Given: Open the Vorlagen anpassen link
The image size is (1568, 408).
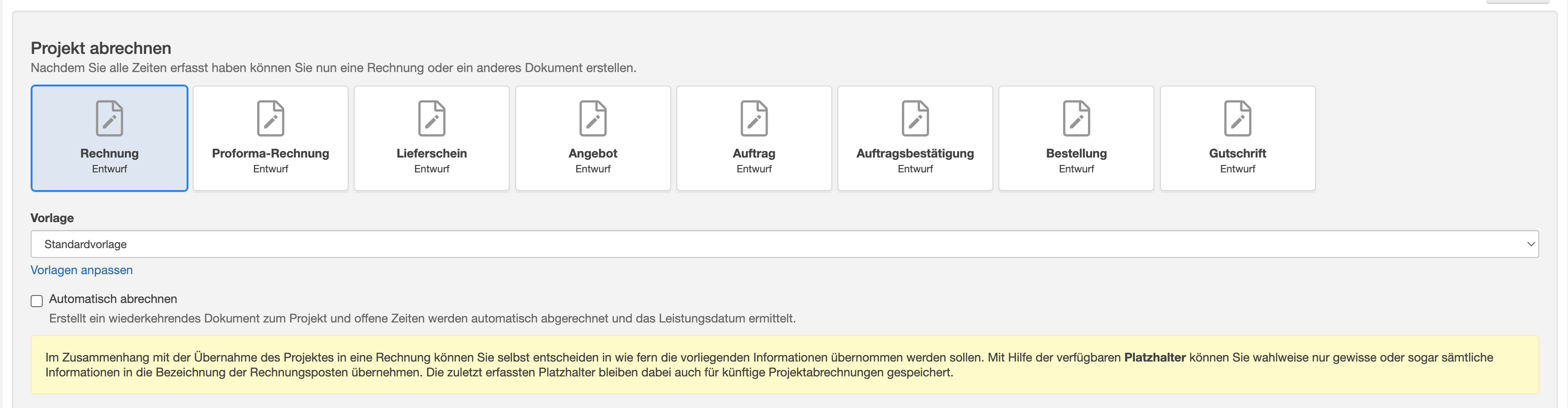Looking at the screenshot, I should (82, 270).
